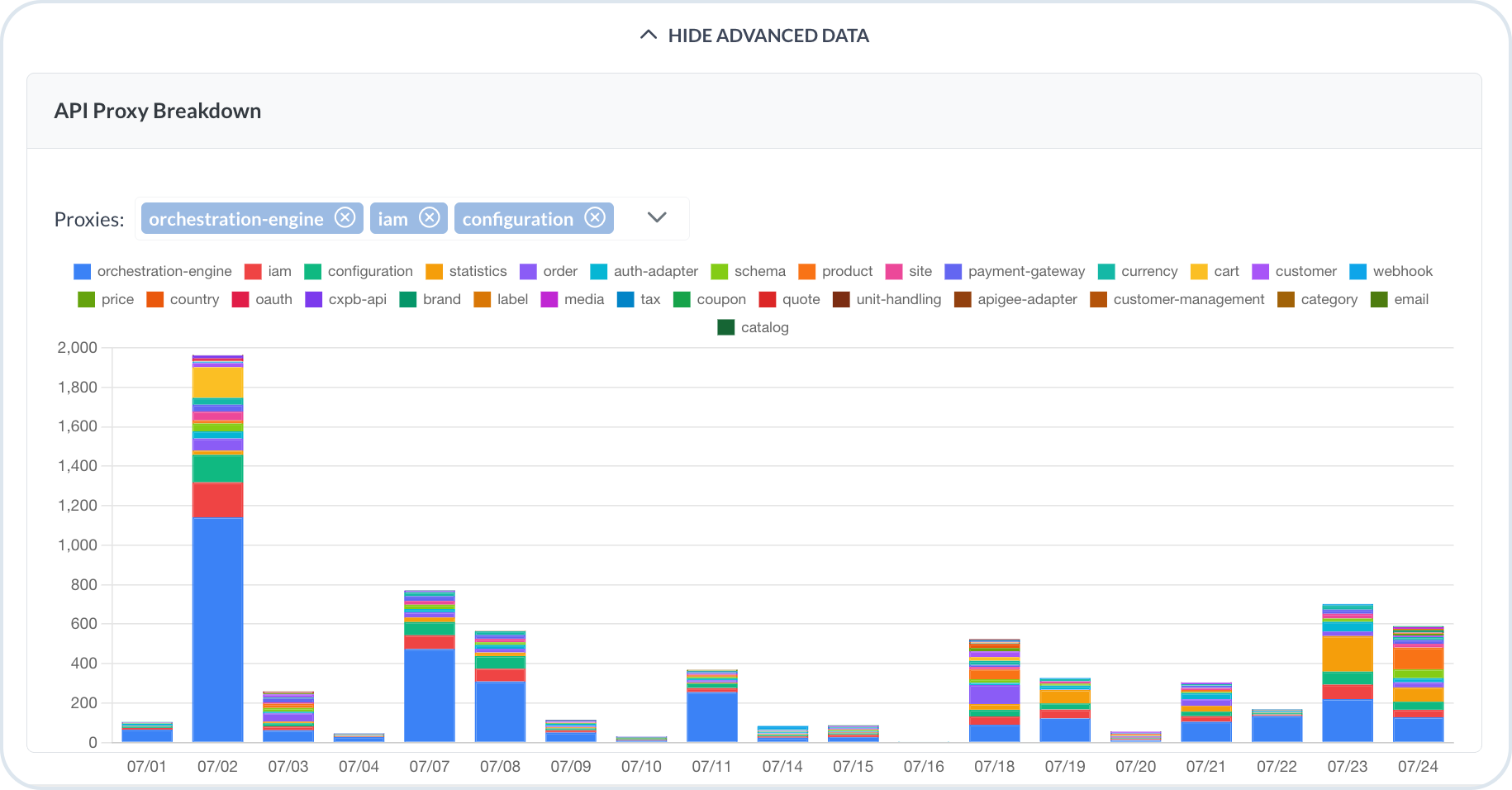Toggle the catalog legend entry
The width and height of the screenshot is (1512, 790).
754,327
